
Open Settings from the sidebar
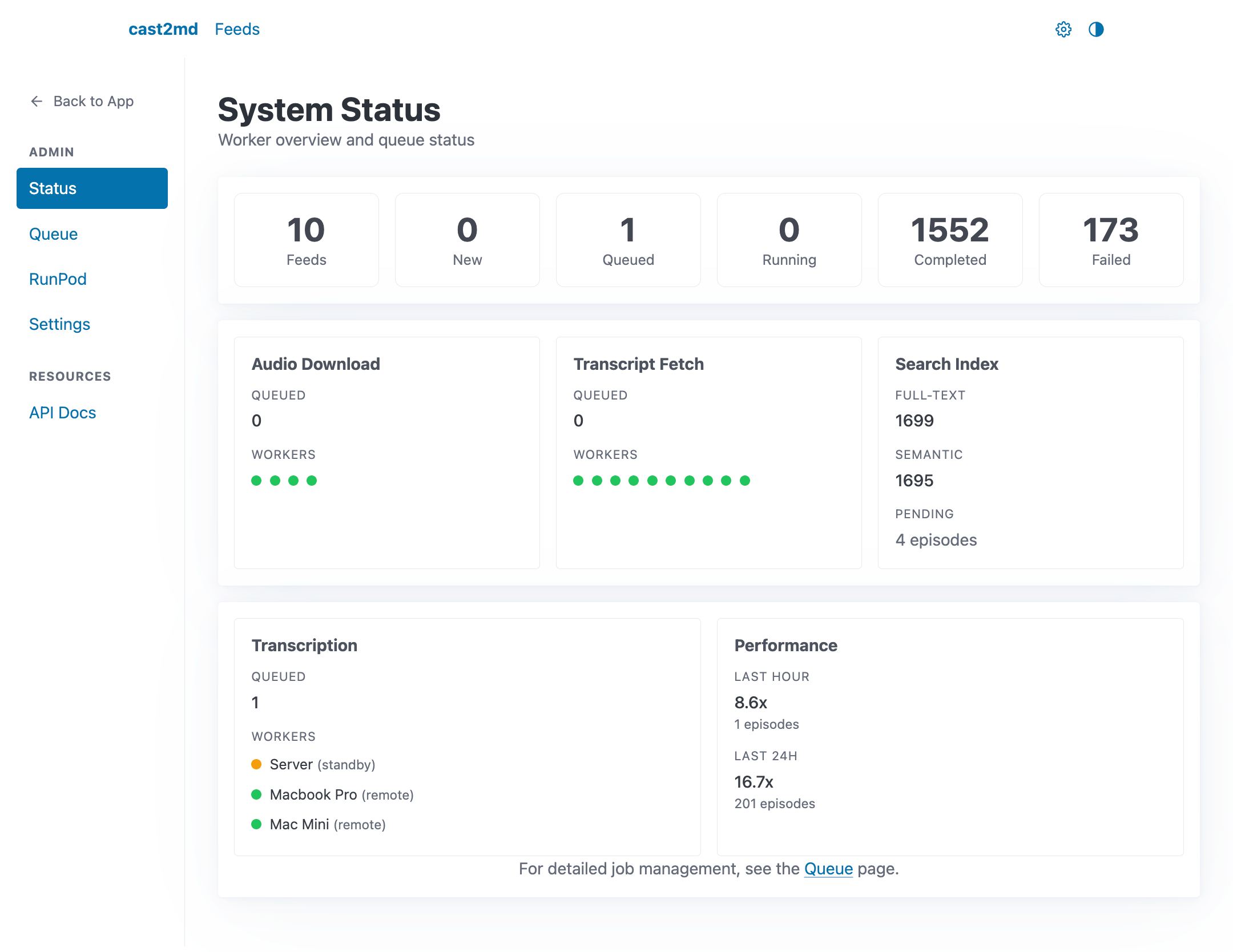pyautogui.click(x=59, y=324)
